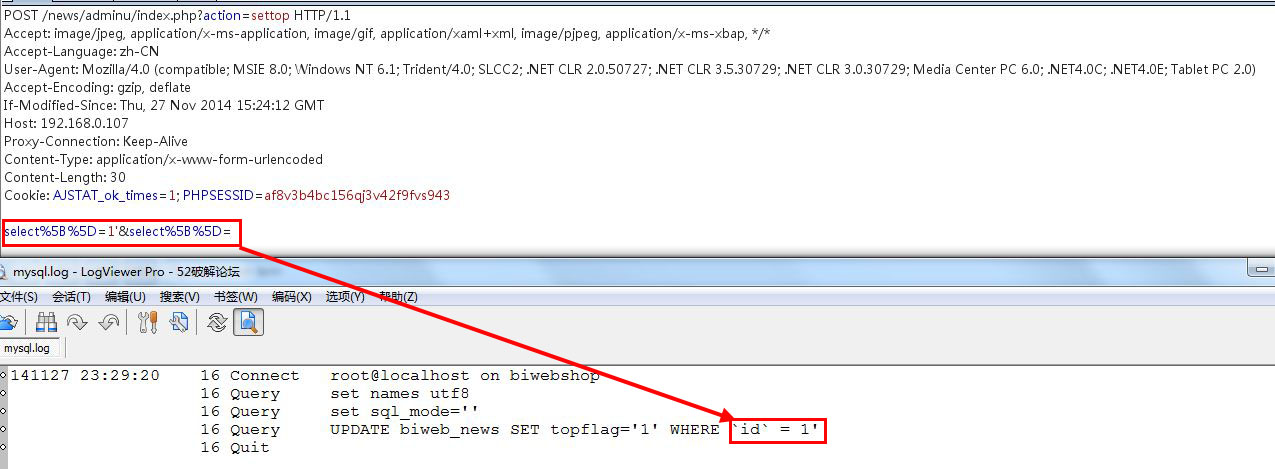
Task: Click the root@localhost on biwebshop log entry
Action: (464, 376)
